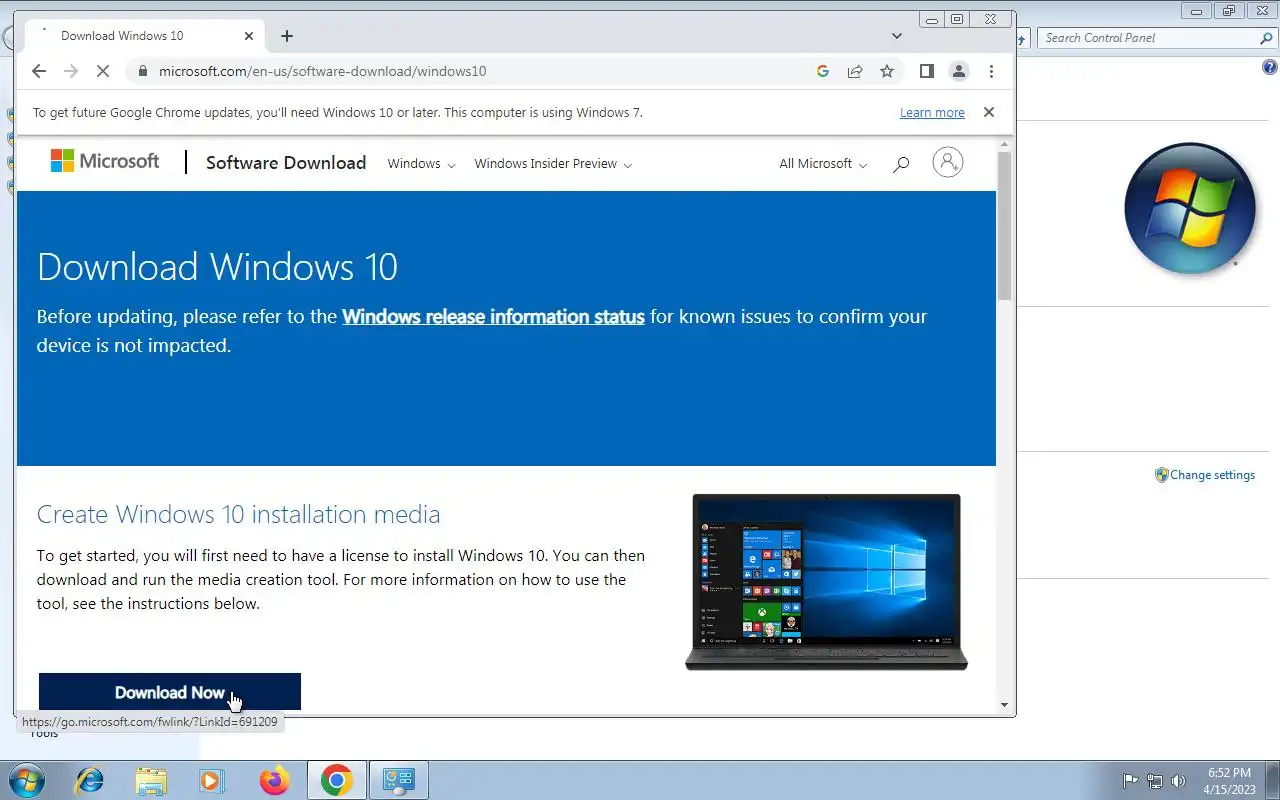Click the network icon in system tray

click(x=1155, y=781)
